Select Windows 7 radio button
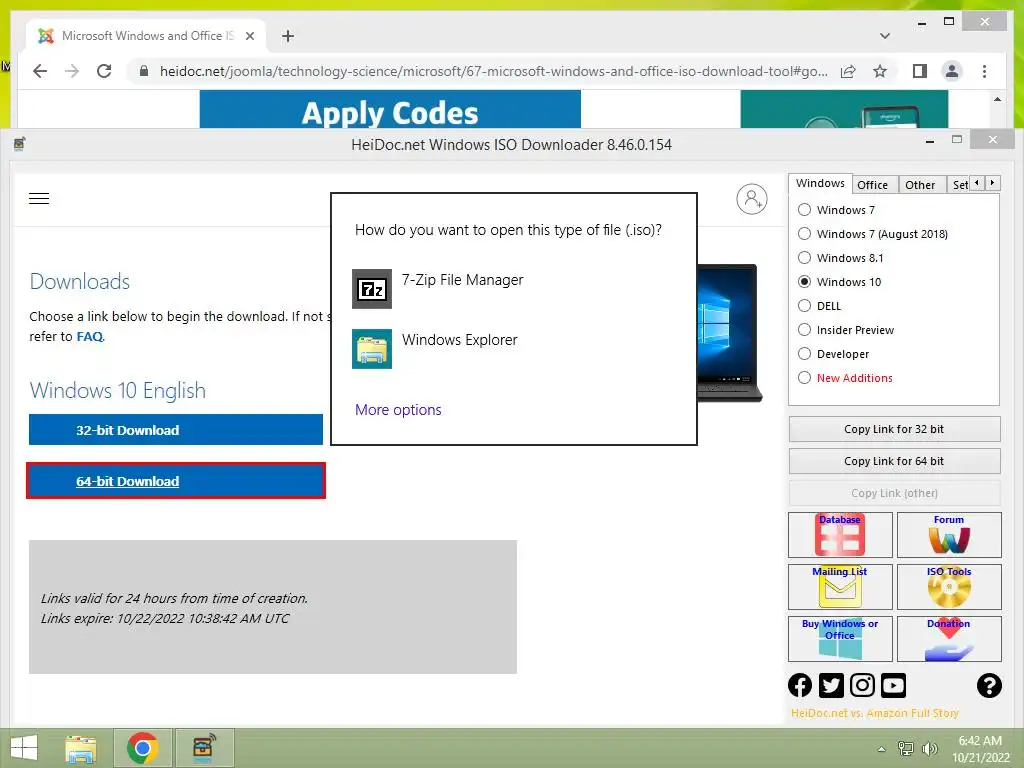This screenshot has height=768, width=1024. click(805, 210)
